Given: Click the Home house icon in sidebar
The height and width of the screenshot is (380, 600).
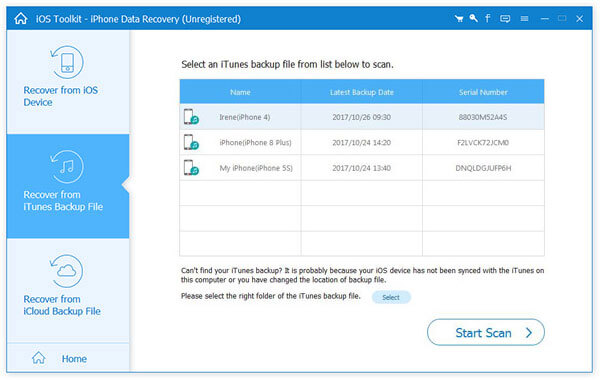Looking at the screenshot, I should coord(39,358).
